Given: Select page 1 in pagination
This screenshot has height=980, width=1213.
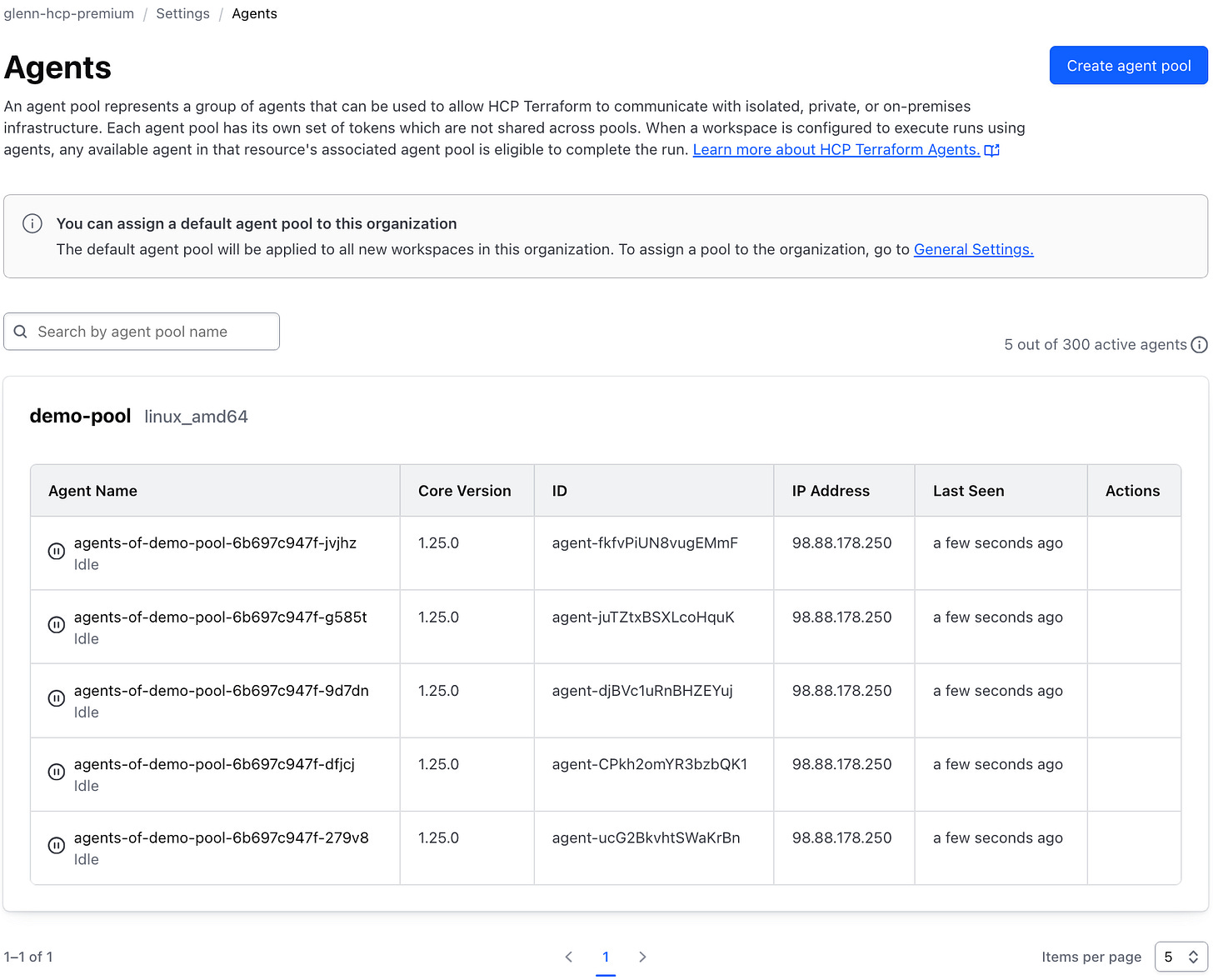Looking at the screenshot, I should (606, 957).
